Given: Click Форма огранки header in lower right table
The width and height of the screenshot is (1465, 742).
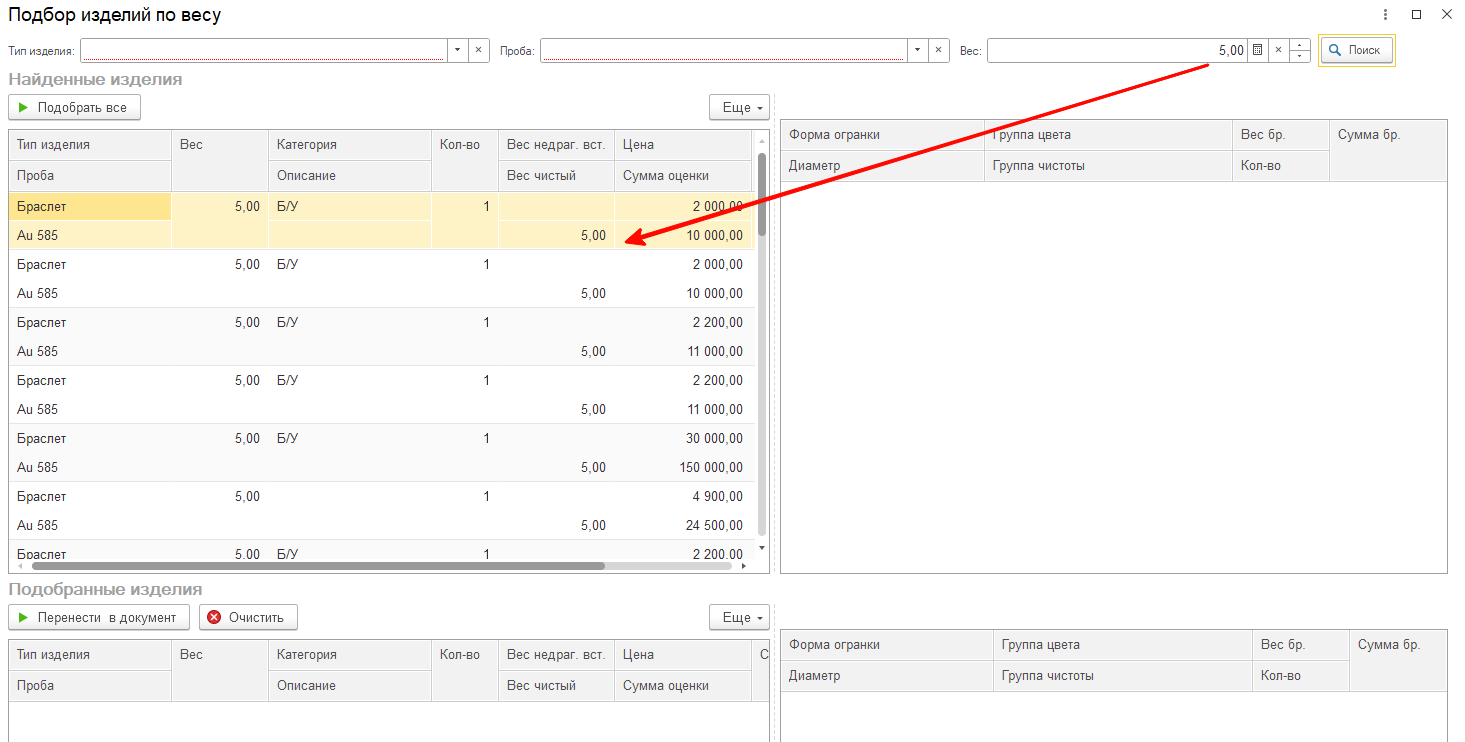Looking at the screenshot, I should (x=887, y=645).
